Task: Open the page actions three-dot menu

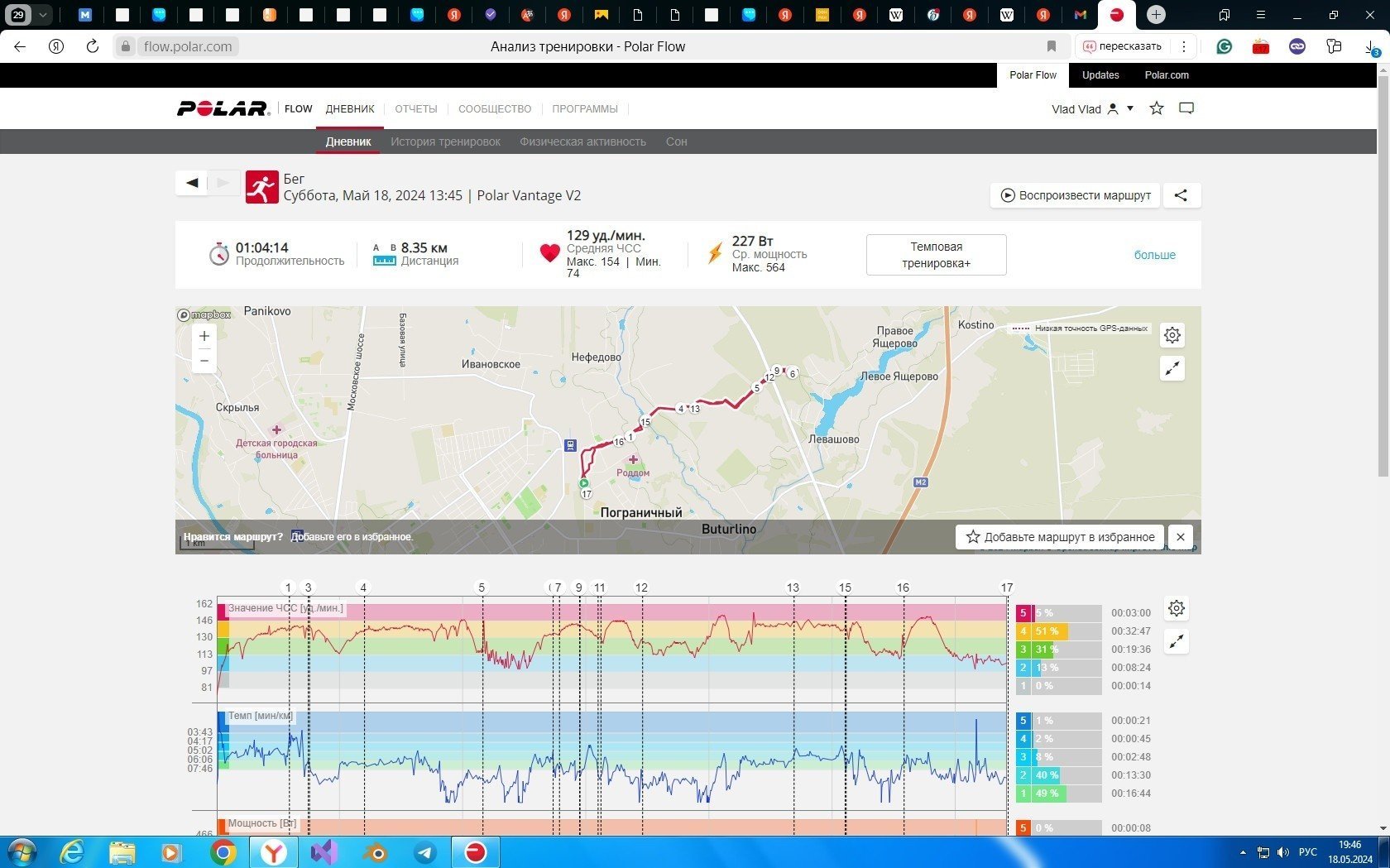Action: click(1184, 46)
